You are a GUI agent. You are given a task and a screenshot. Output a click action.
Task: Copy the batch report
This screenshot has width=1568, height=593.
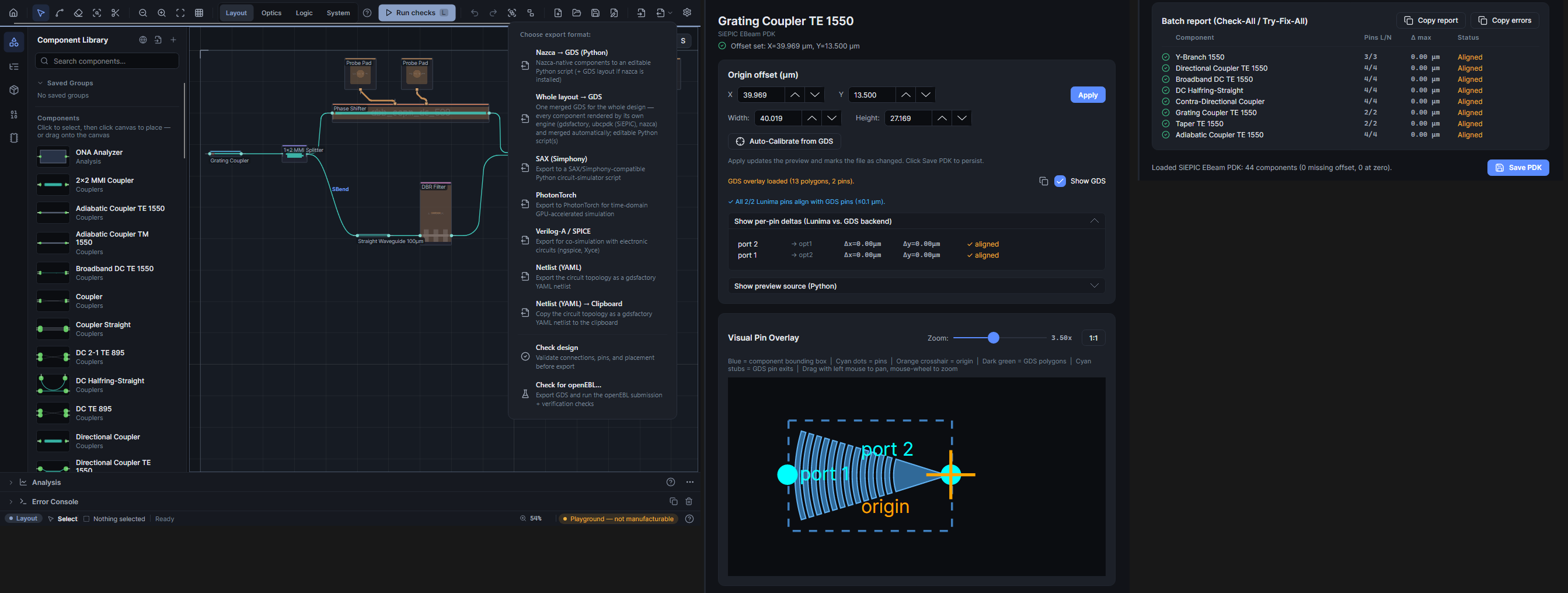(x=1430, y=20)
